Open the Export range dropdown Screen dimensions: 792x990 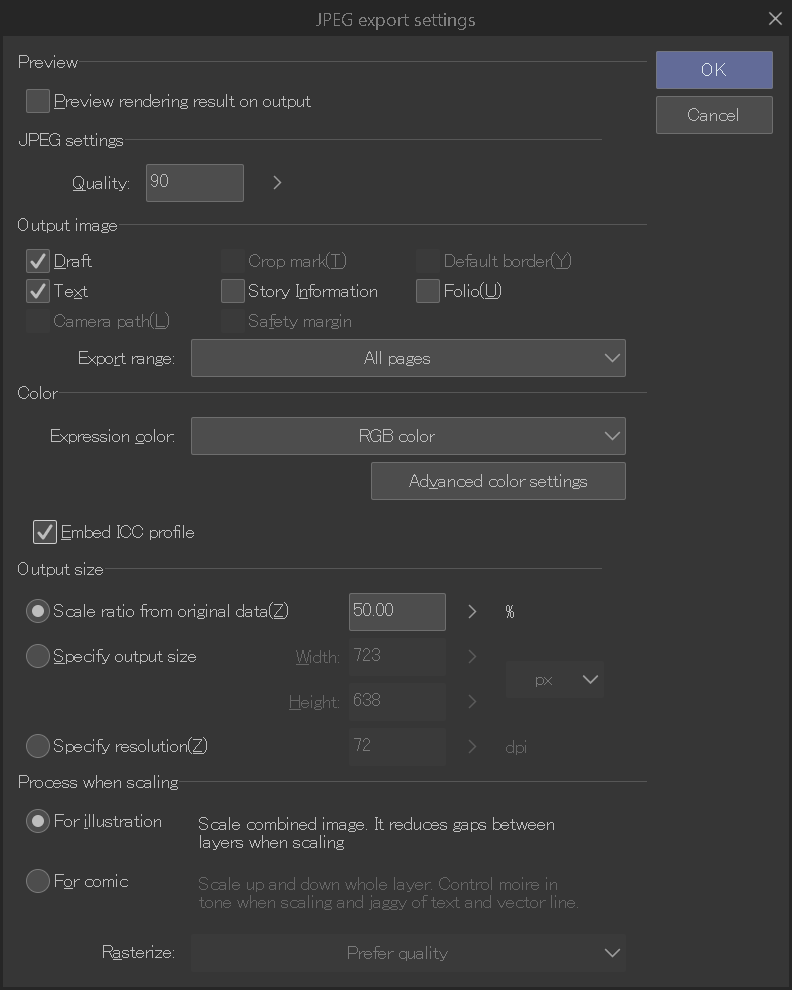tap(408, 358)
